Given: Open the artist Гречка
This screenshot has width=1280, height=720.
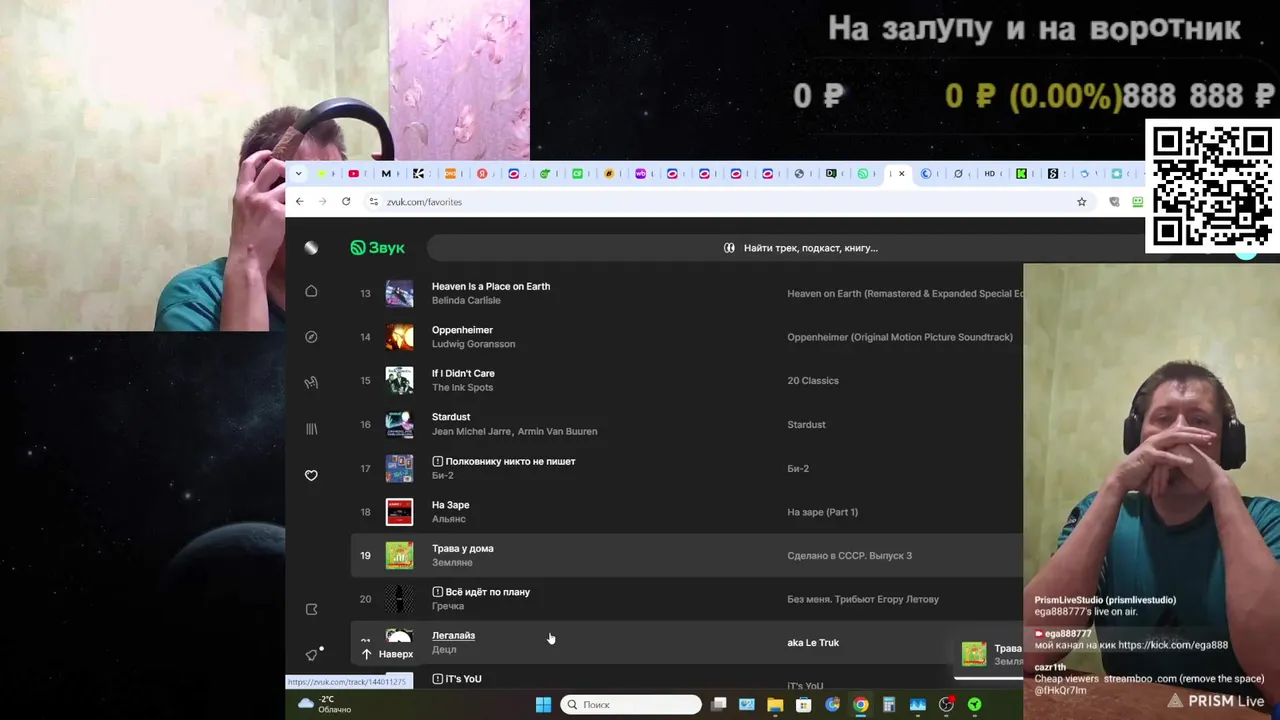Looking at the screenshot, I should coord(448,606).
